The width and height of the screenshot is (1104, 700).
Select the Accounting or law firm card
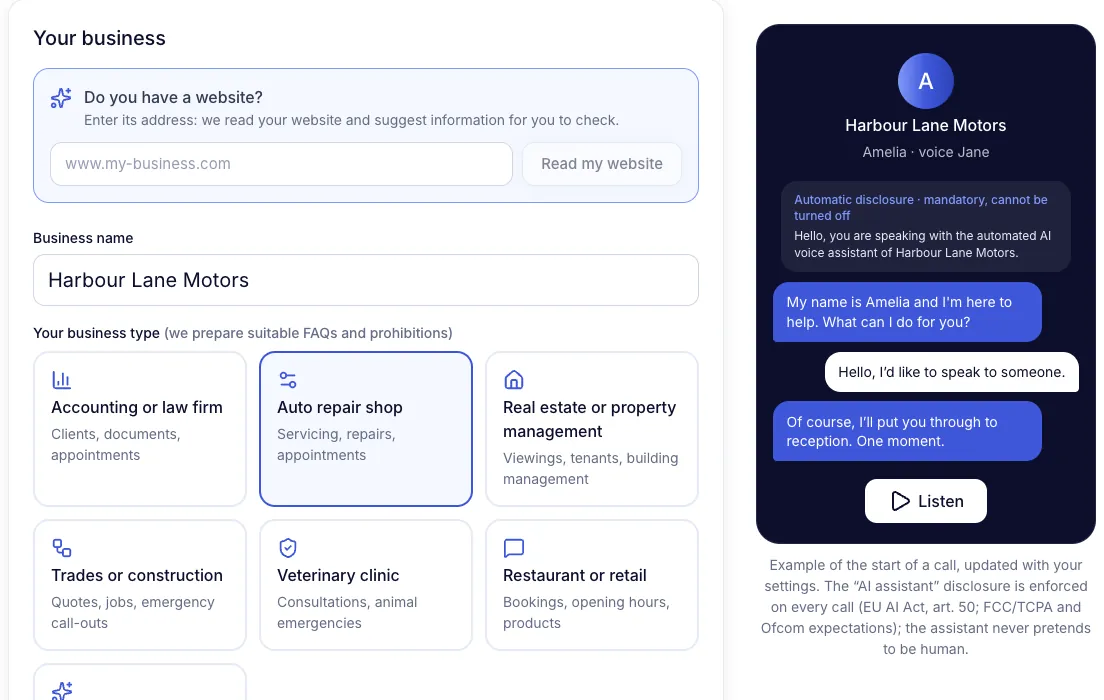(x=140, y=429)
